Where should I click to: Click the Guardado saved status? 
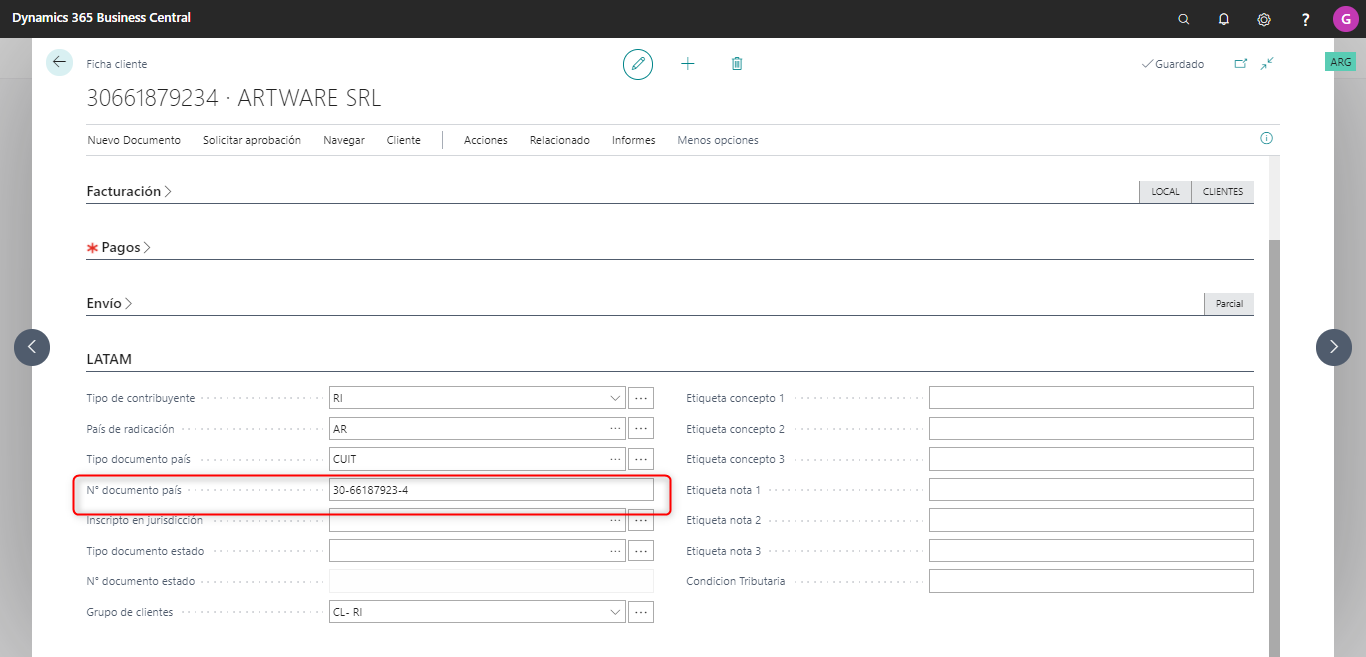[1173, 64]
